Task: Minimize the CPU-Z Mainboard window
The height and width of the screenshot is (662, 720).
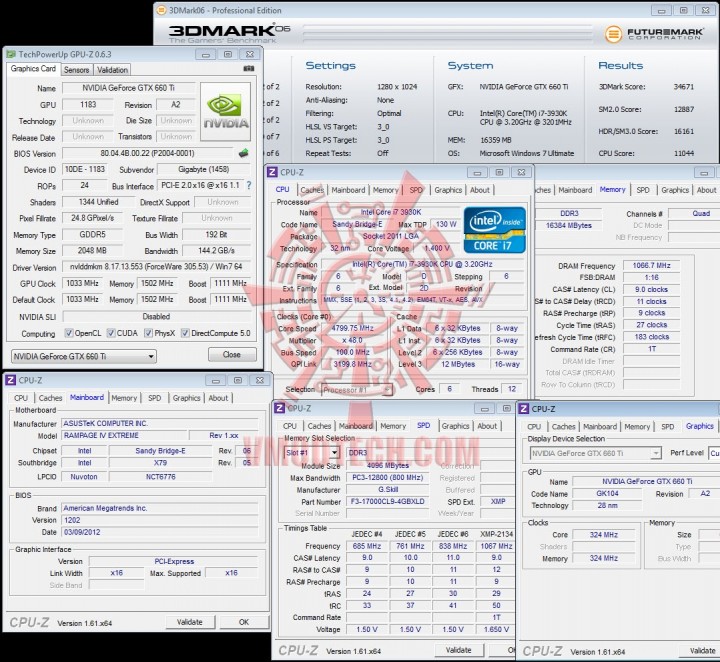Action: click(x=216, y=381)
